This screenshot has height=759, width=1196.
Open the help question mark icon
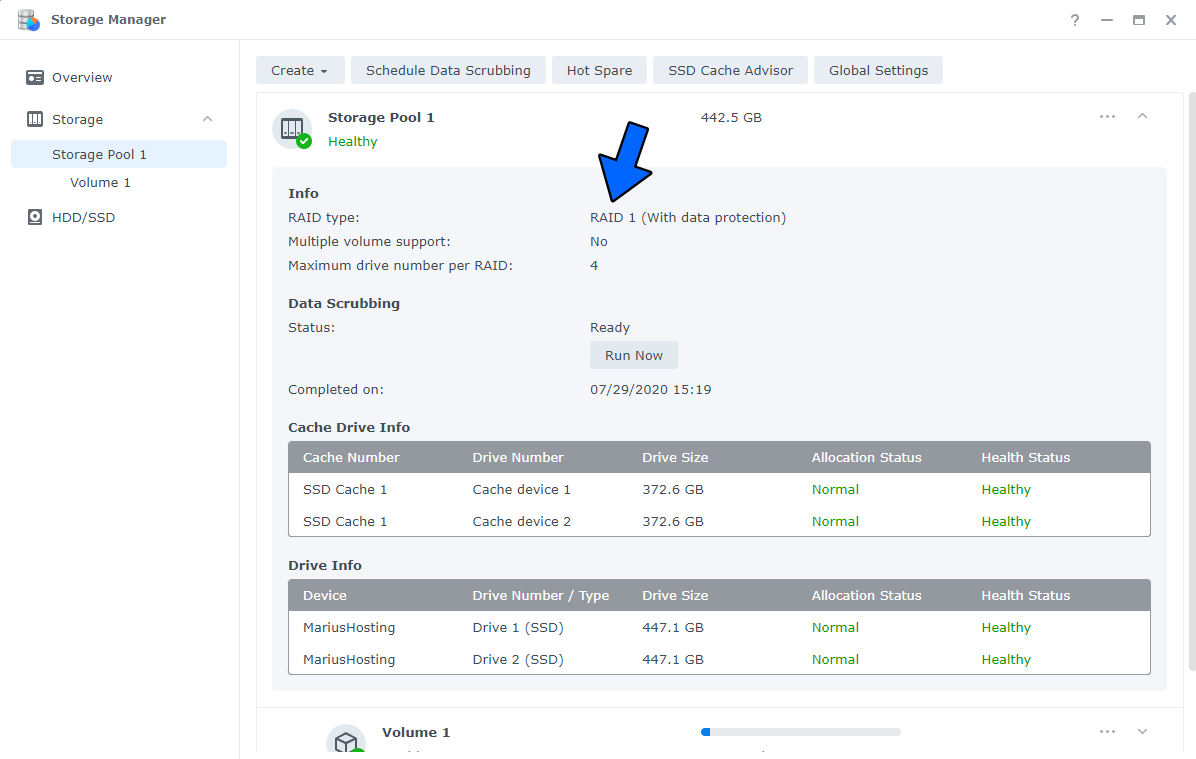coord(1074,20)
